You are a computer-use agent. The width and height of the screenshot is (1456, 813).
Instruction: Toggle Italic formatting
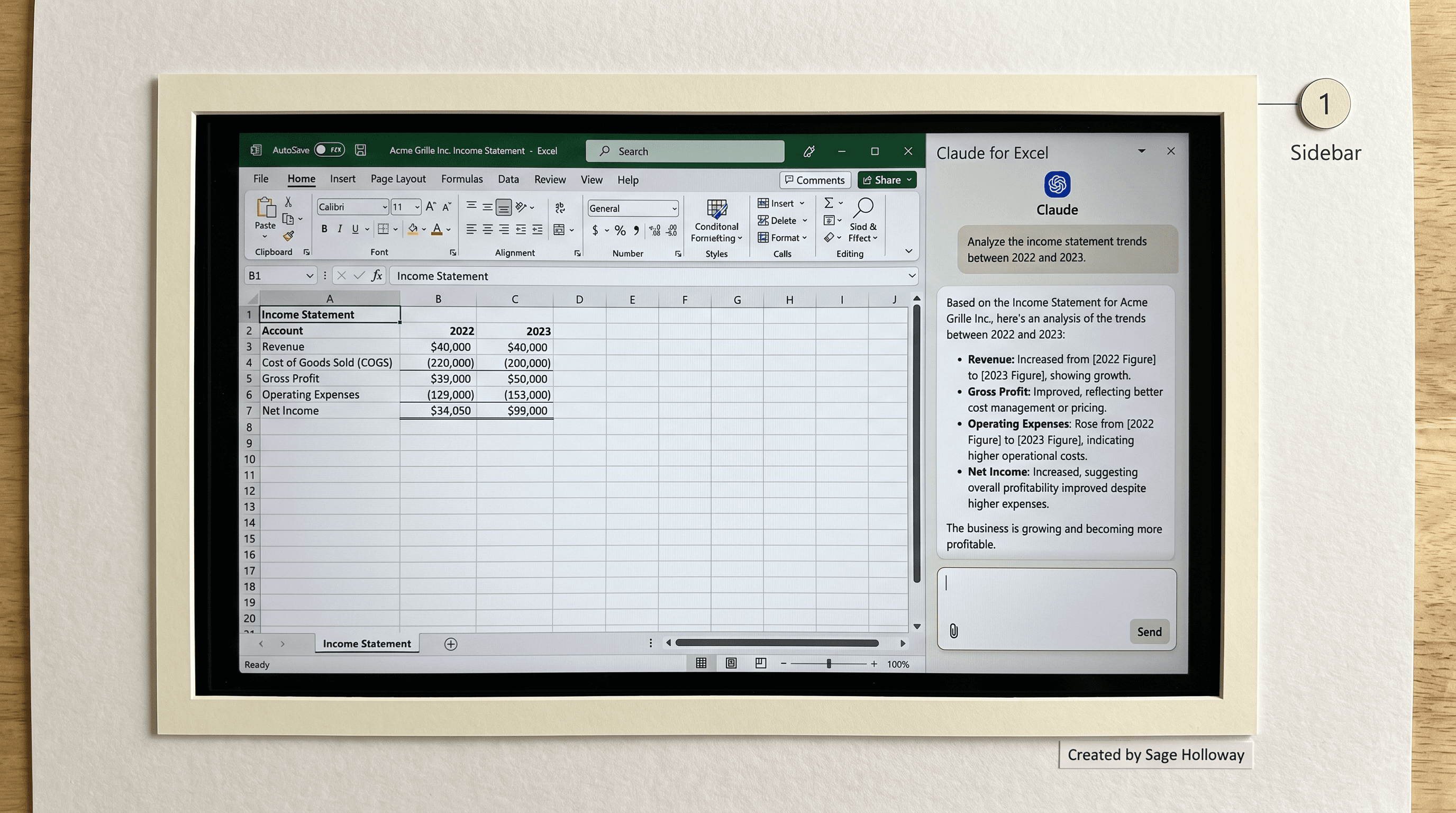[340, 229]
